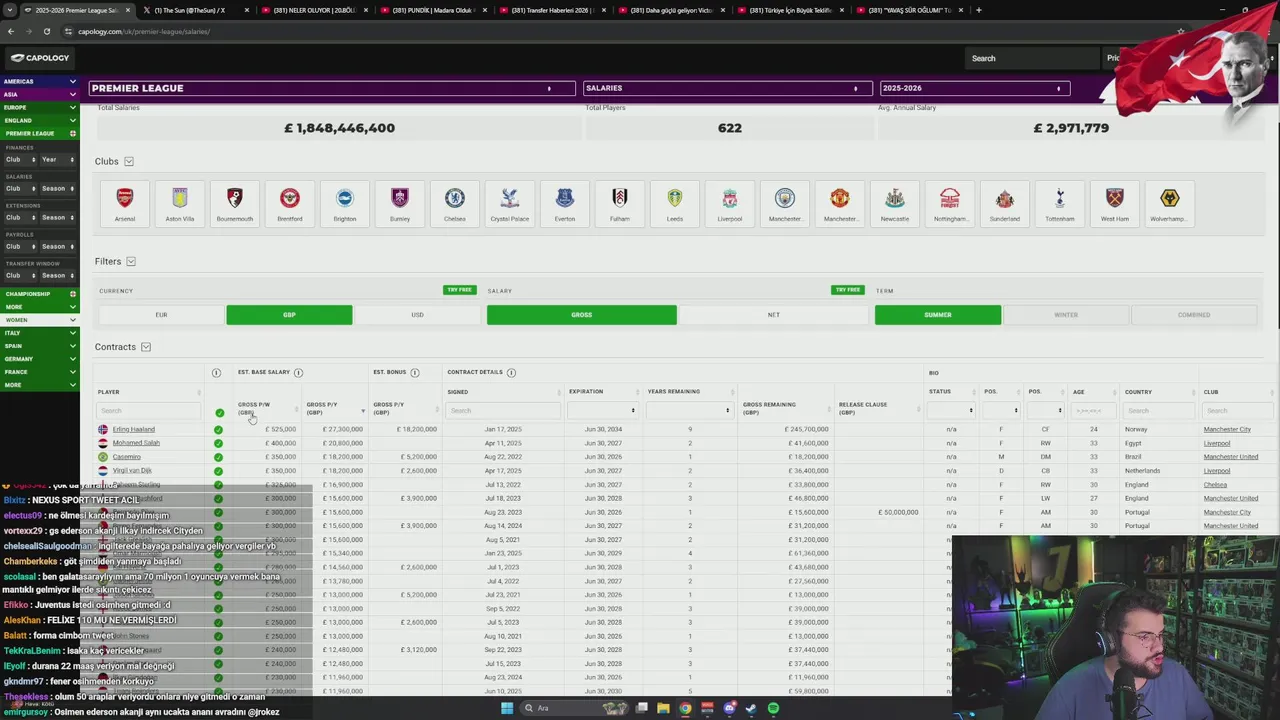Open Championship in sidebar

click(39, 294)
